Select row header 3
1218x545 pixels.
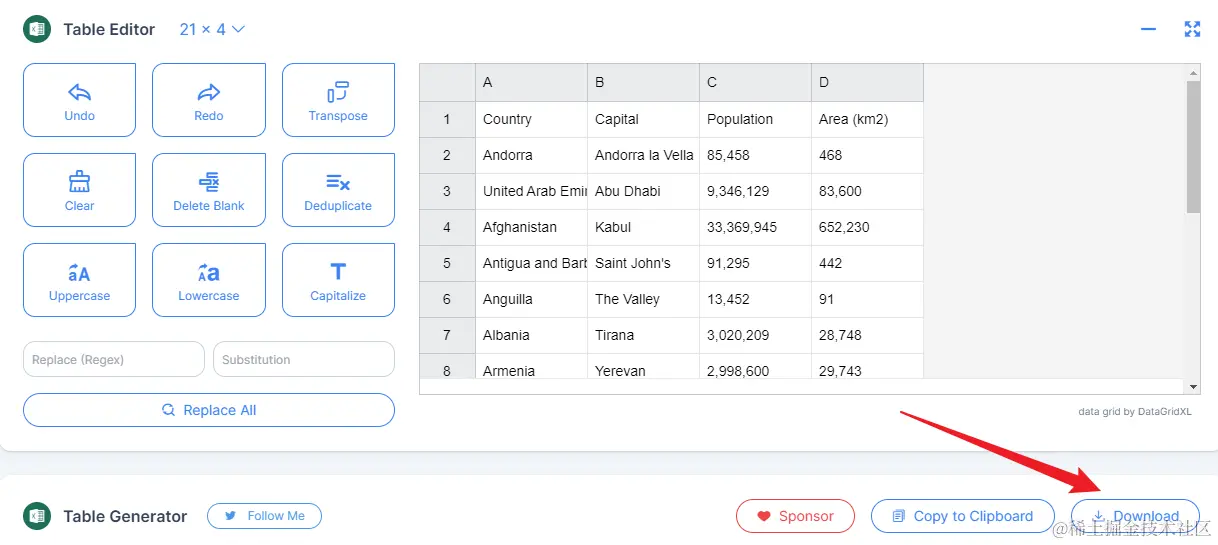point(446,191)
